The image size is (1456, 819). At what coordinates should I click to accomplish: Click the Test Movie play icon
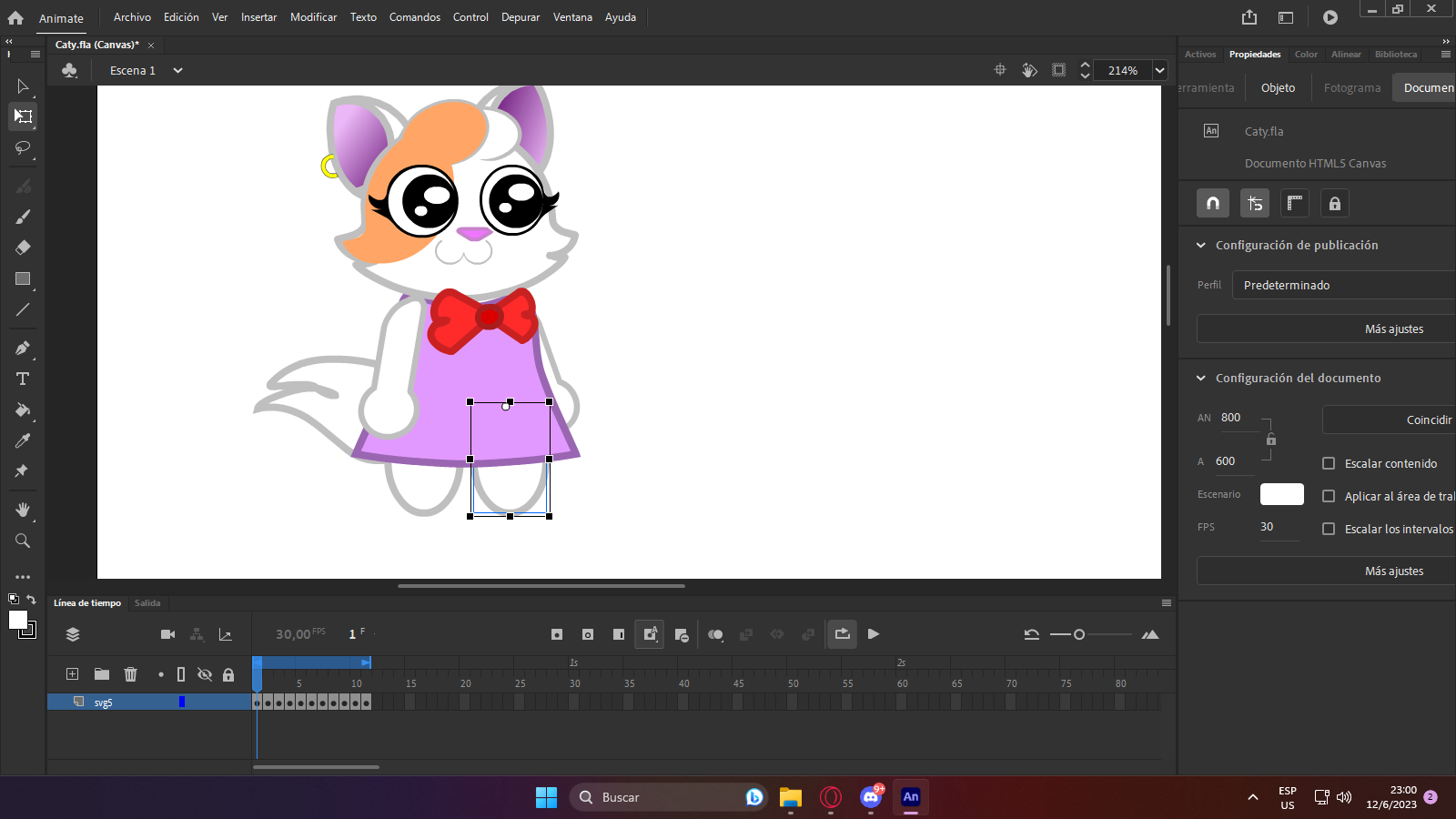pos(1330,17)
